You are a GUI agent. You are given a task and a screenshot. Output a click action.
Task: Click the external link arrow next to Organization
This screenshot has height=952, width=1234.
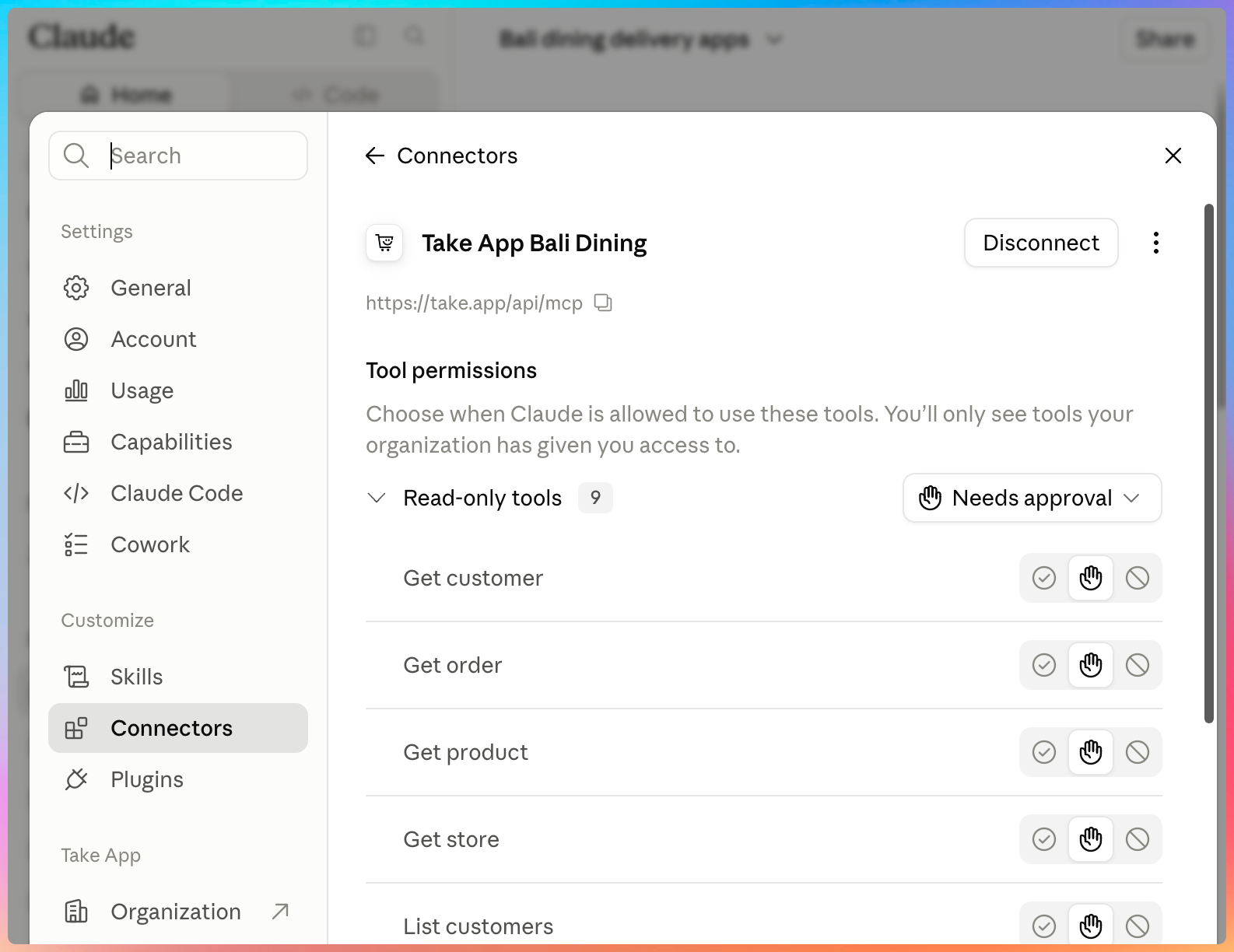[280, 911]
